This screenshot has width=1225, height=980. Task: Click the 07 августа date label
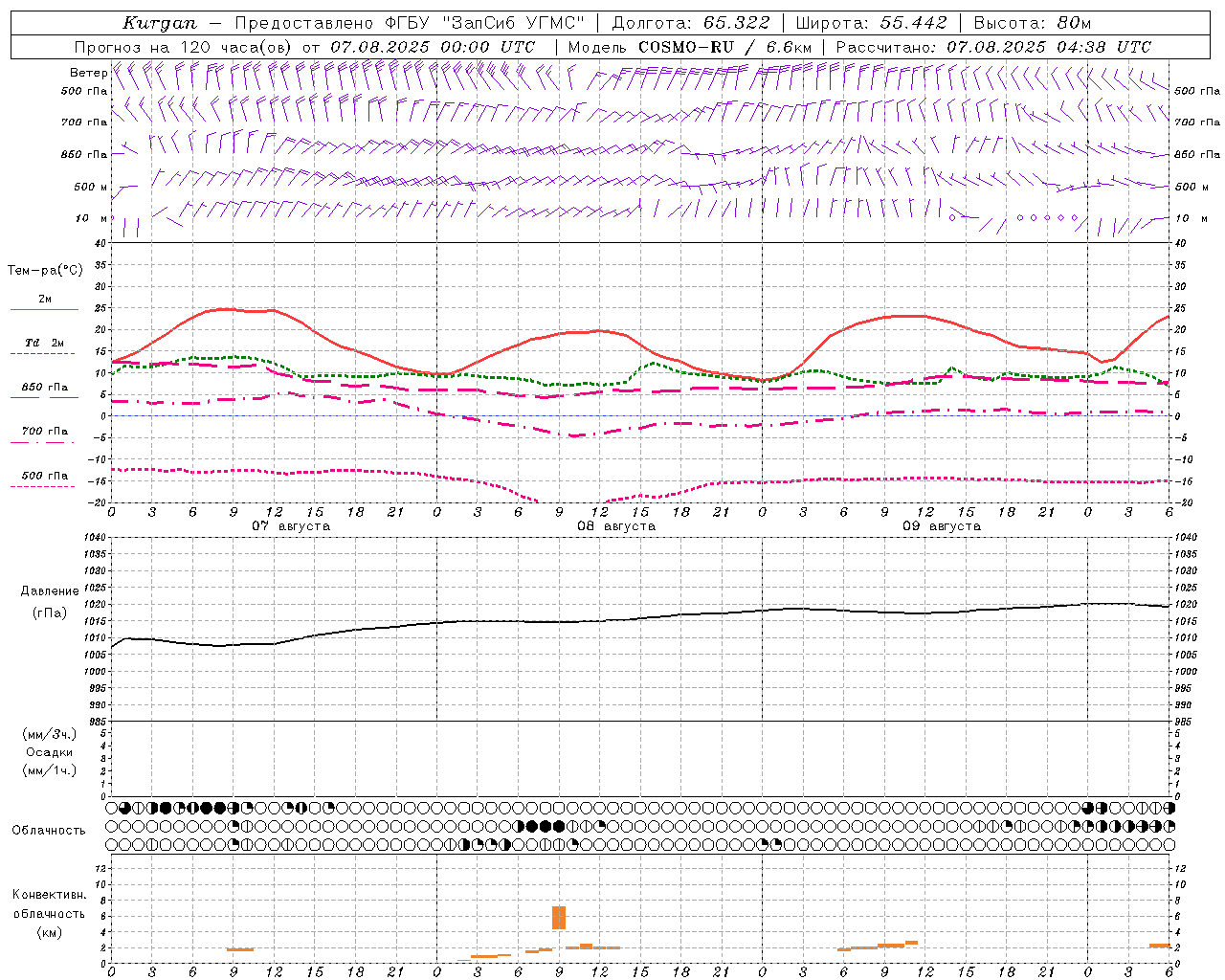pyautogui.click(x=291, y=526)
